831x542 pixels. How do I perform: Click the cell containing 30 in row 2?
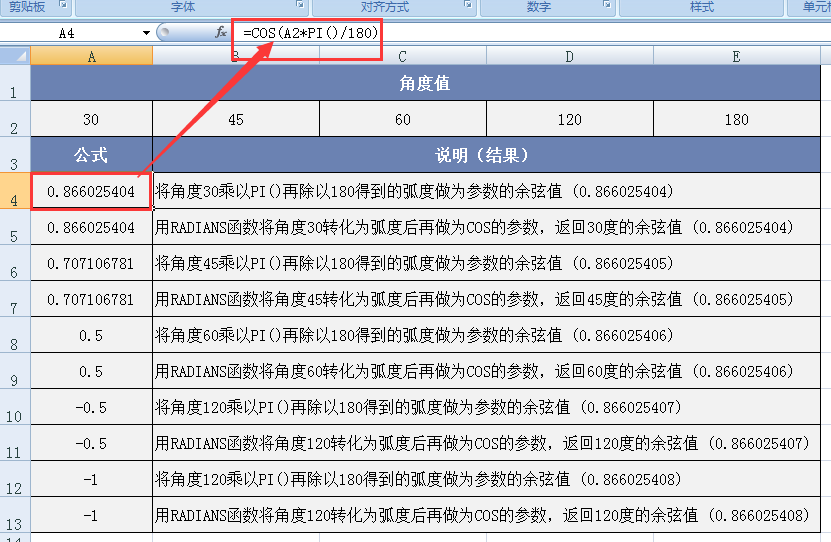[x=92, y=119]
